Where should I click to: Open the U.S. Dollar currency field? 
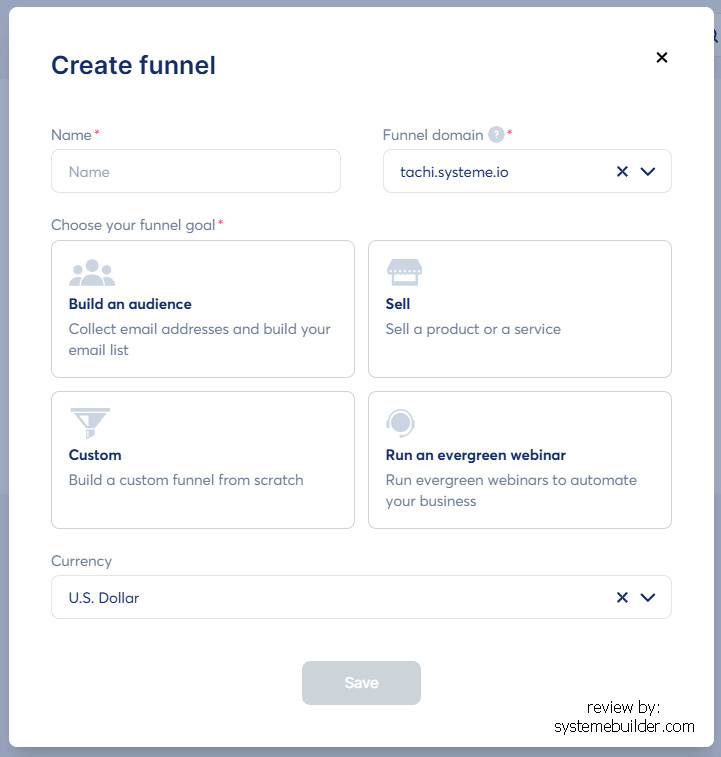coord(361,597)
